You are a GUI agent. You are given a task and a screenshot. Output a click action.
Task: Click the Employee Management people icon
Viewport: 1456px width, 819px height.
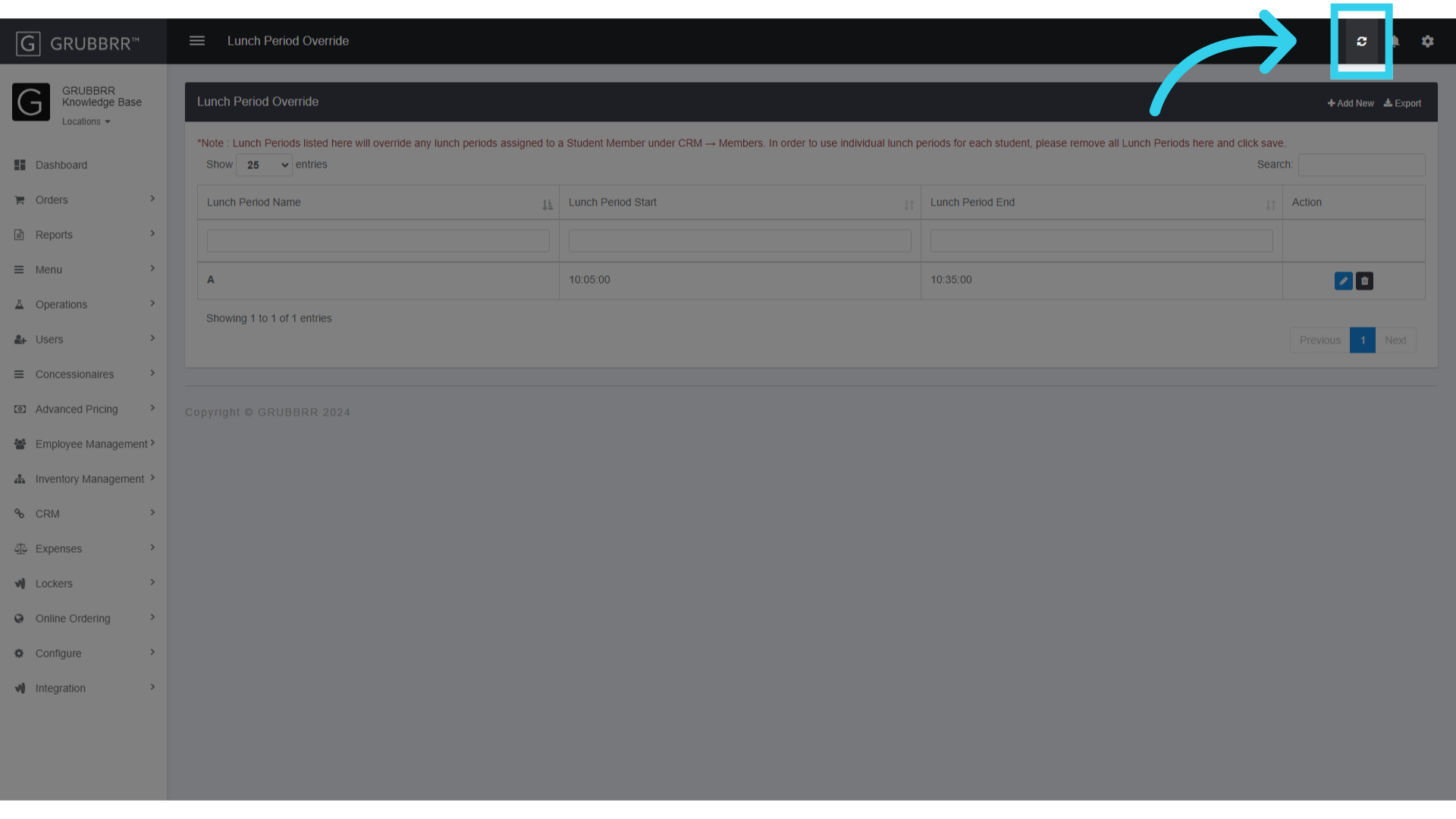(20, 444)
